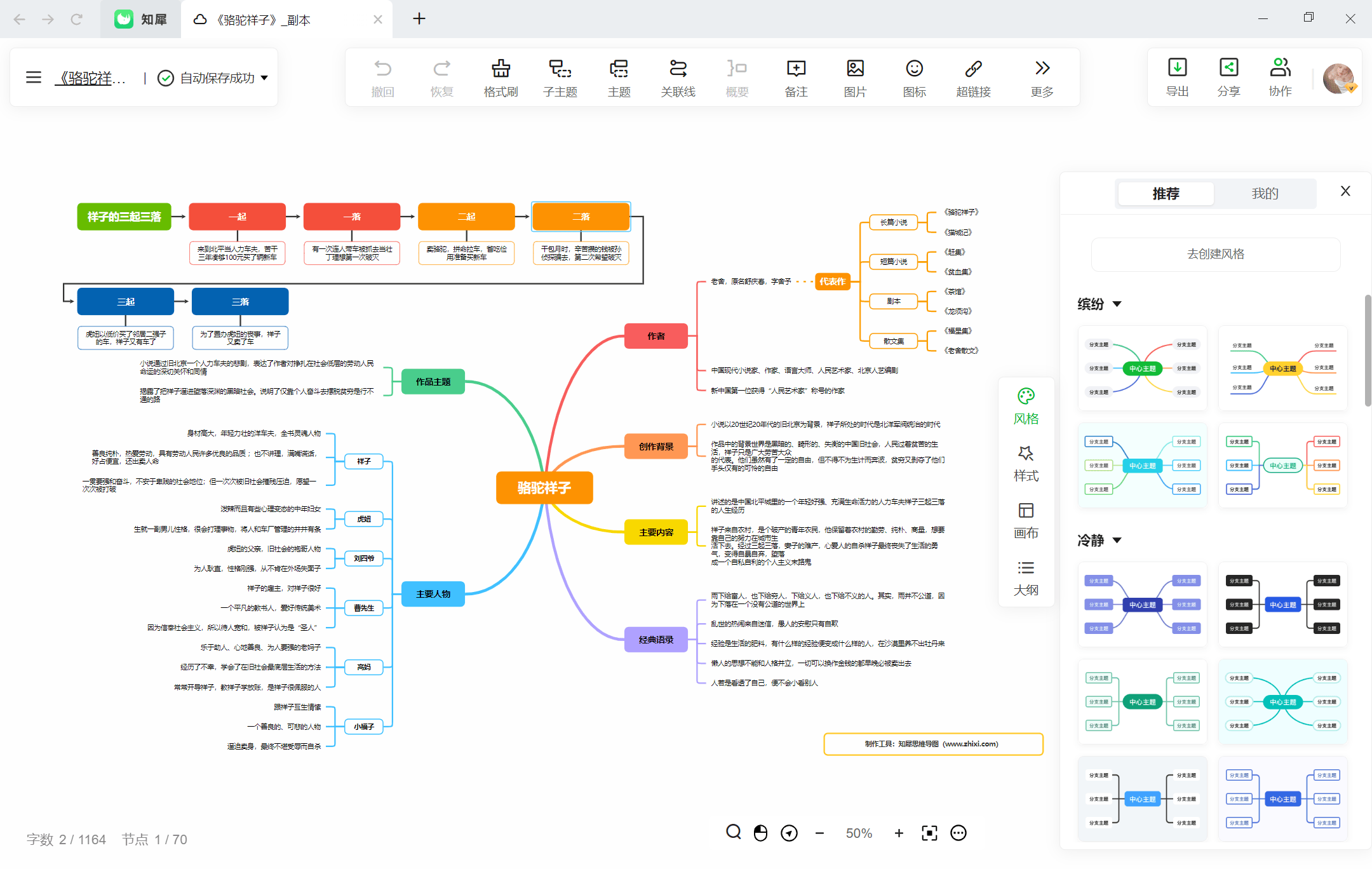Switch to the 知犀 home tab

[x=141, y=20]
